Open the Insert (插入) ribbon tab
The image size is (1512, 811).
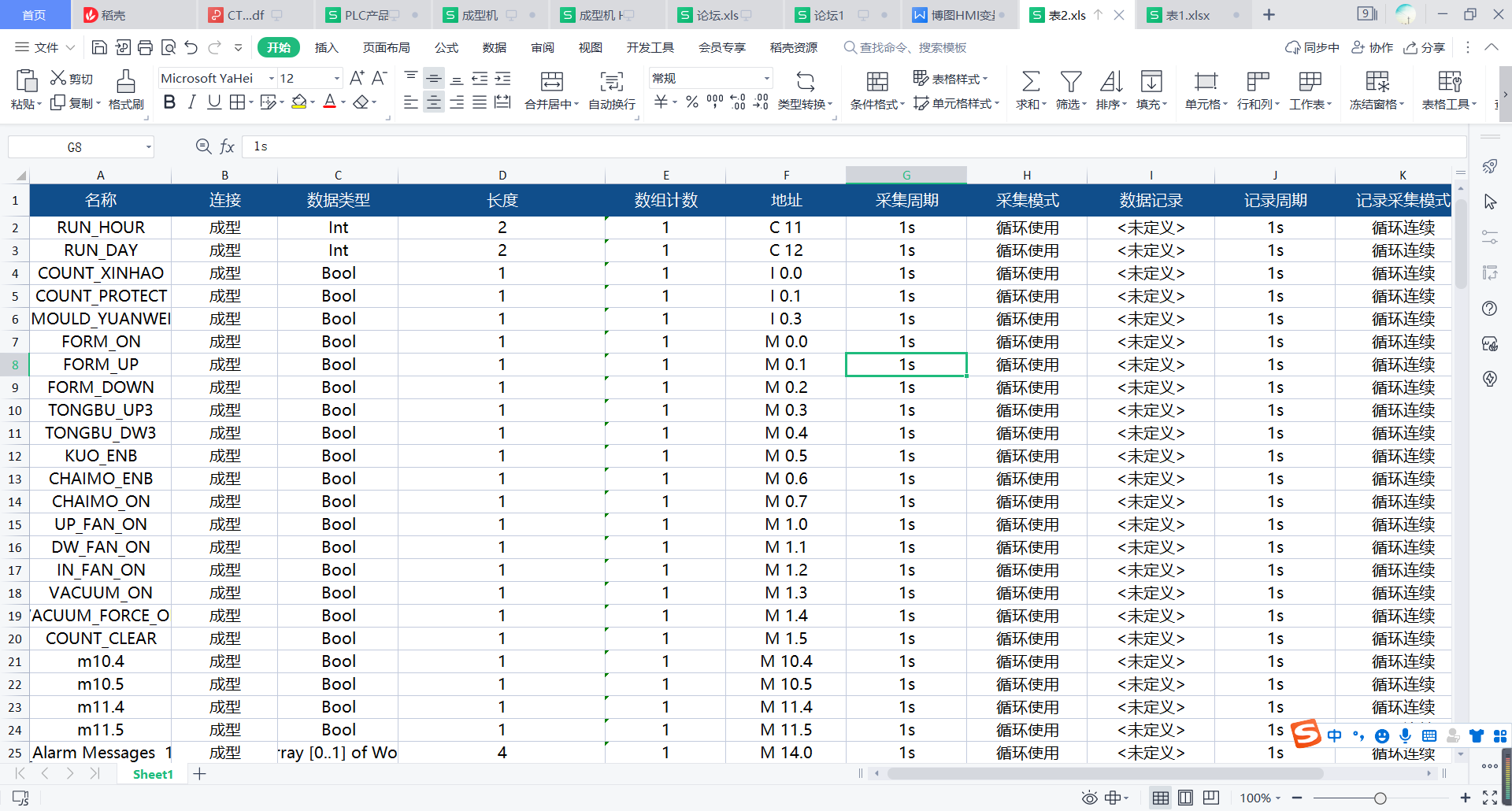point(326,48)
